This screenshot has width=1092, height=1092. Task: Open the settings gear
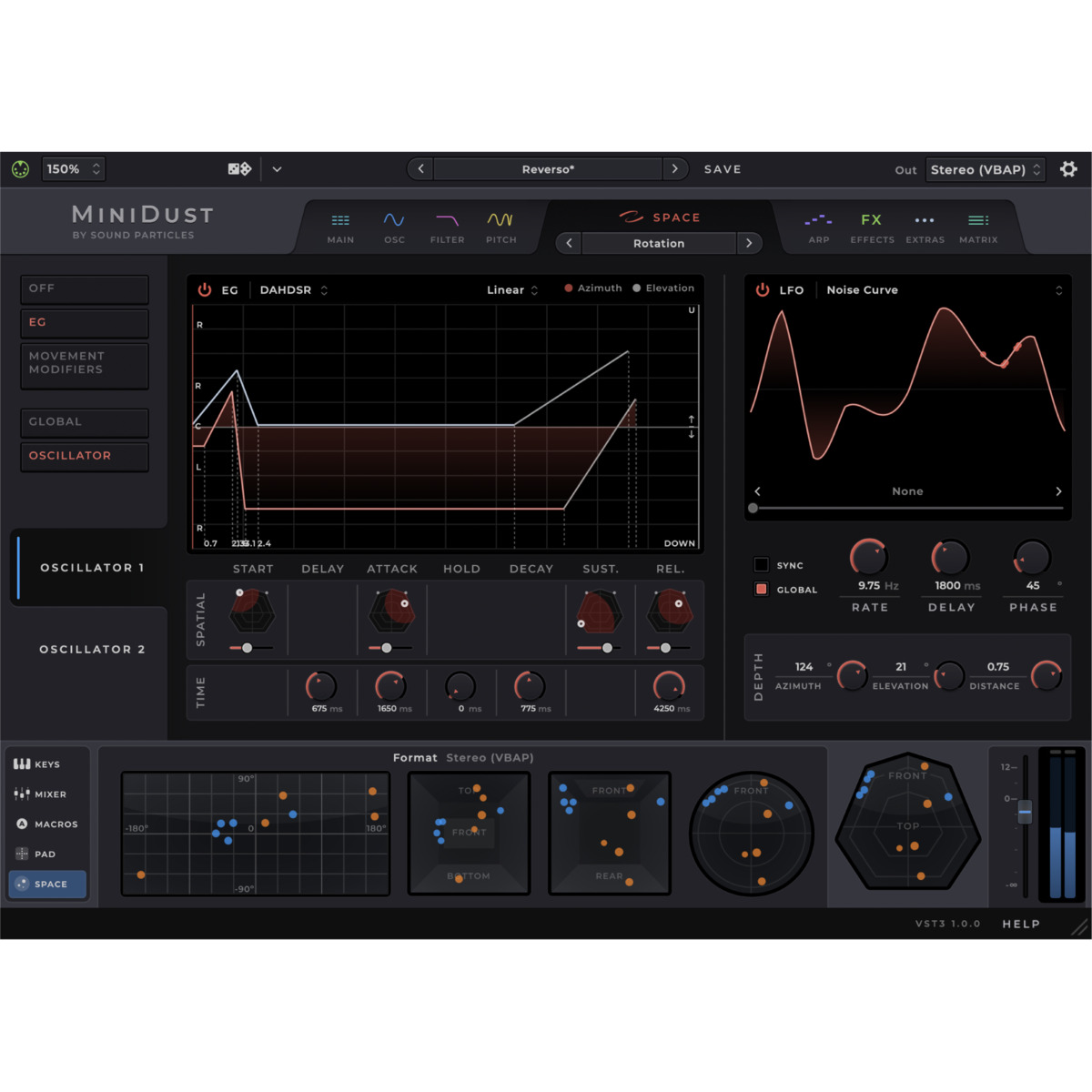click(1068, 168)
